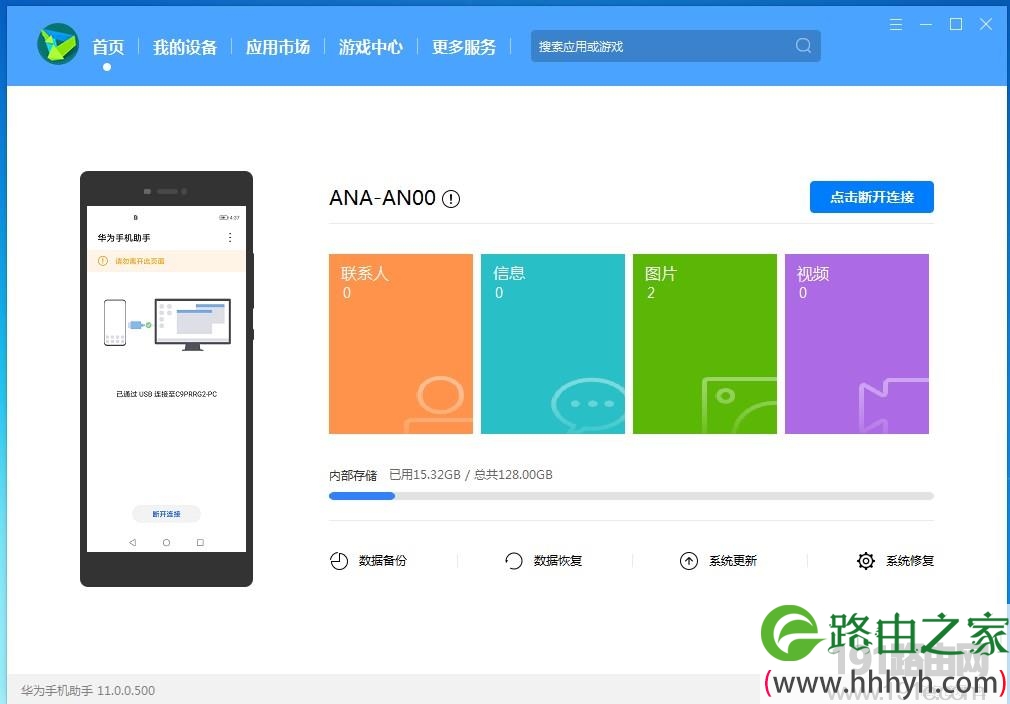Open the purple 视频 tile

point(857,343)
